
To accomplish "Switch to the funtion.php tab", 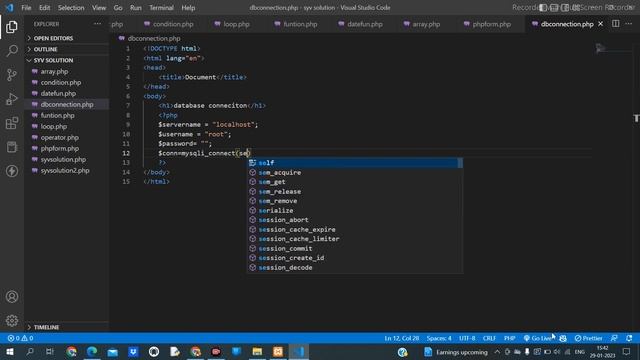I will (x=296, y=24).
